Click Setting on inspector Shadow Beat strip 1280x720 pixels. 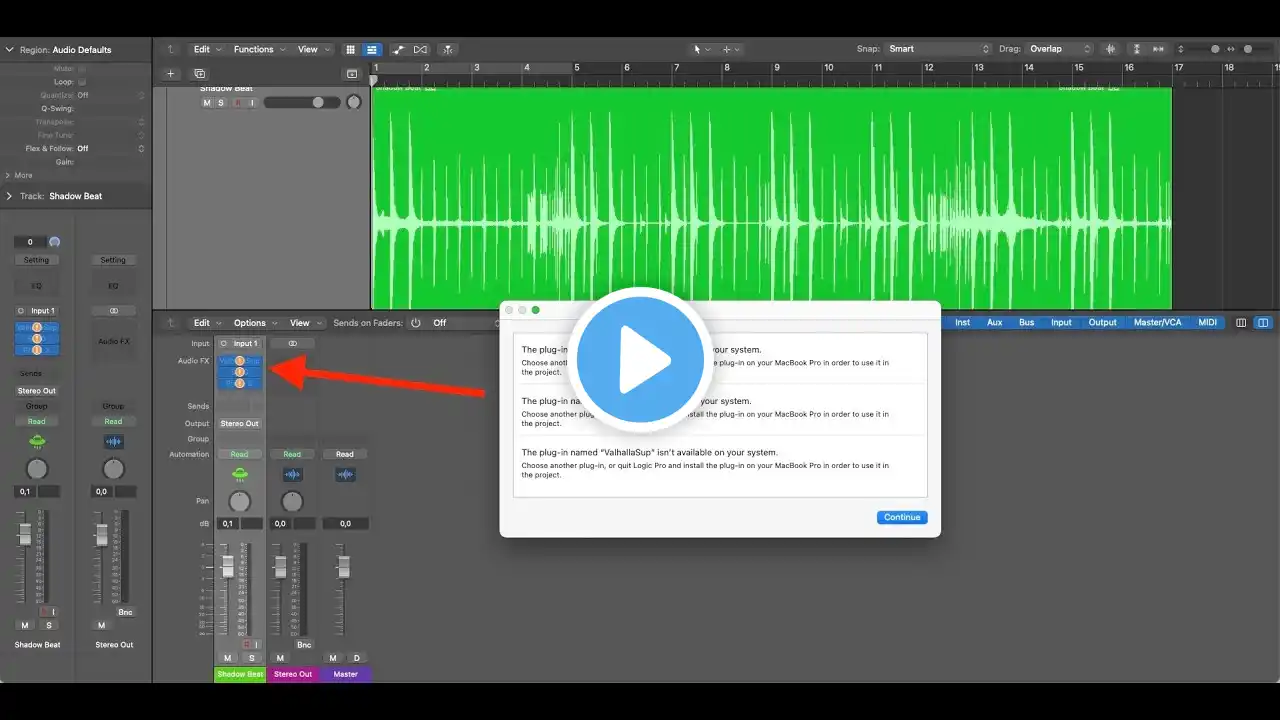36,260
